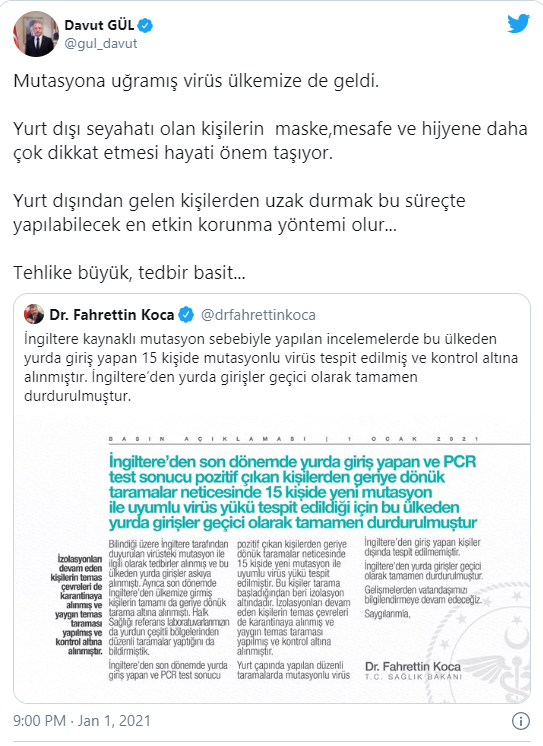The width and height of the screenshot is (543, 746).
Task: Click the quoted tweet text about İngiltere mutation
Action: click(x=271, y=367)
